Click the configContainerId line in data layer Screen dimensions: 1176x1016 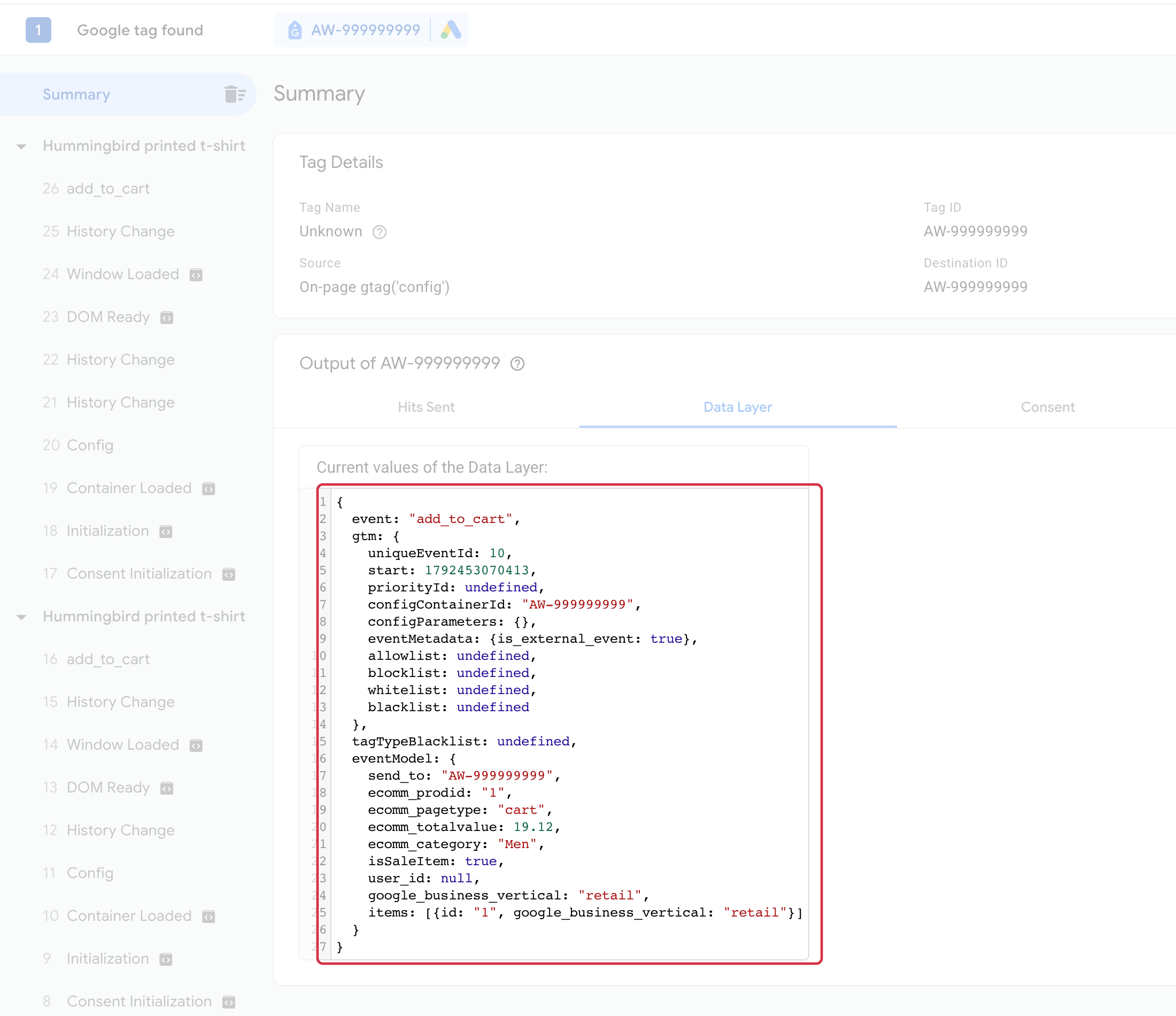point(504,604)
